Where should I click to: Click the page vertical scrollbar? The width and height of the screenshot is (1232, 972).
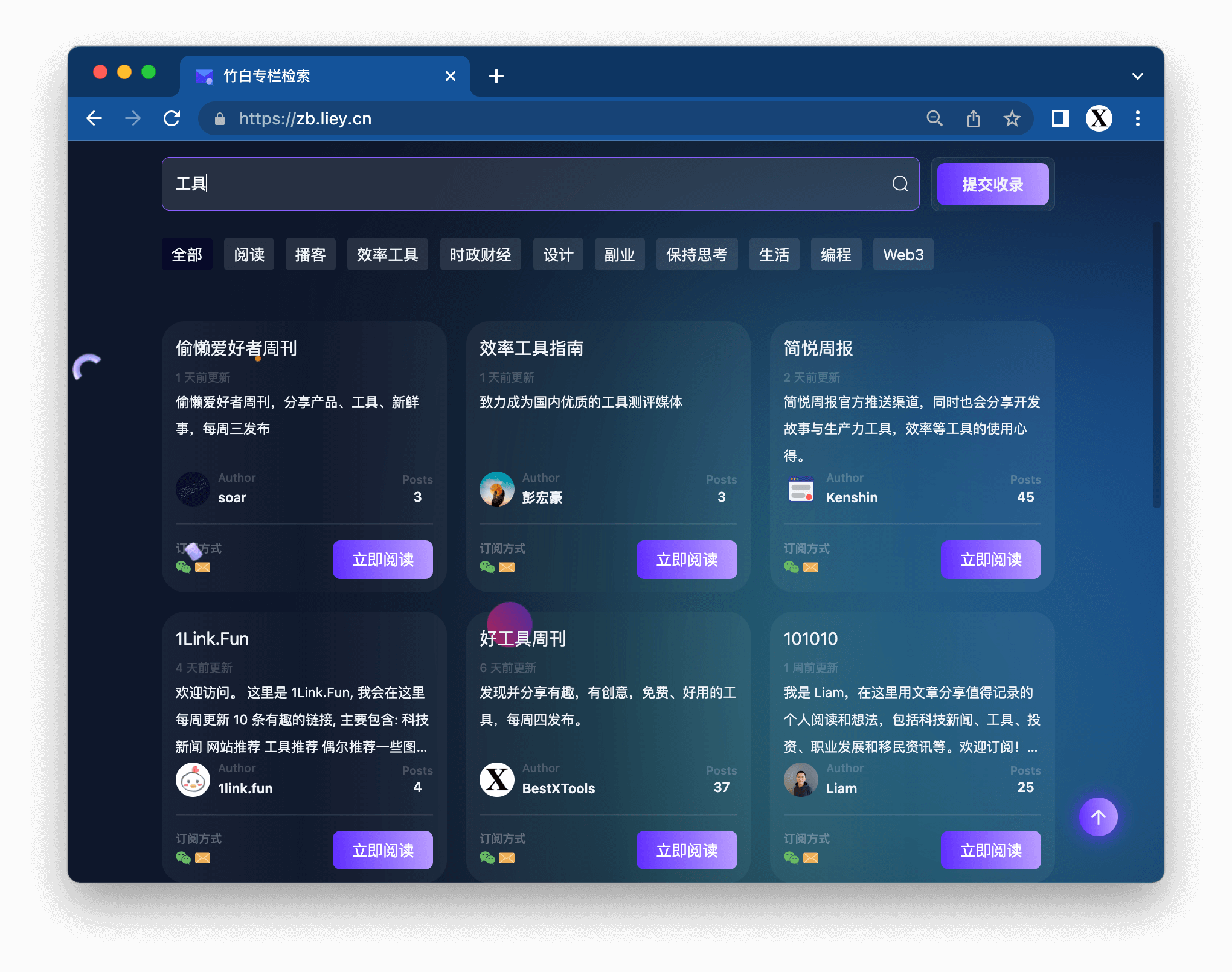[x=1157, y=365]
